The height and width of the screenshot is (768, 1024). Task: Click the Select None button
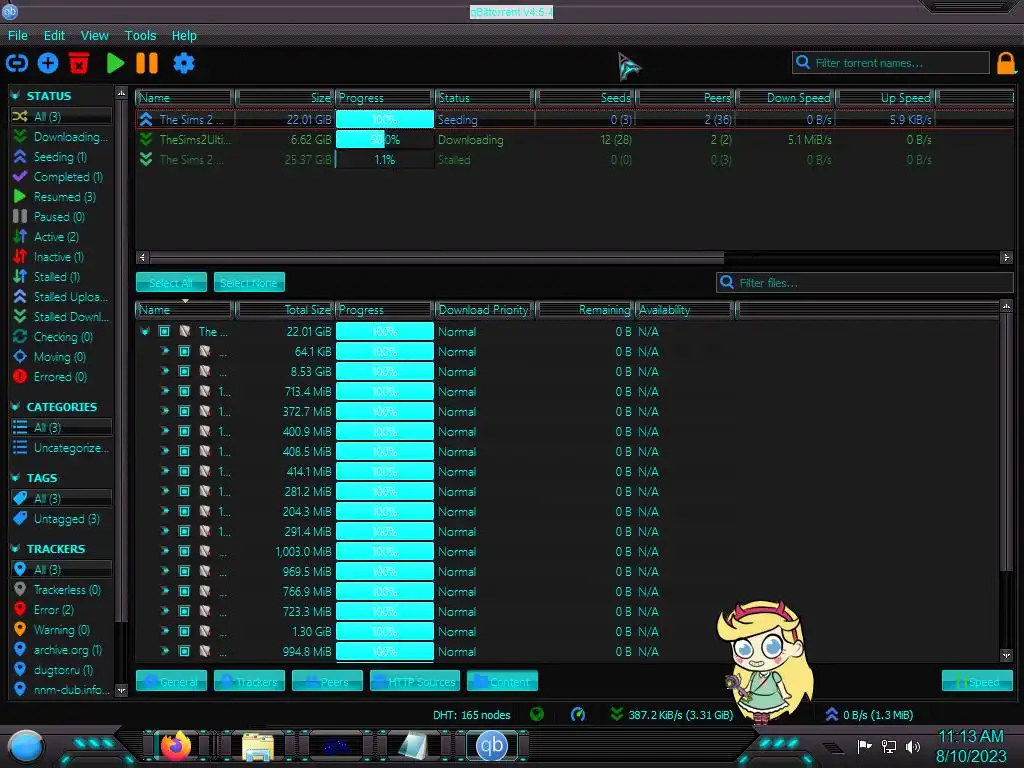coord(249,283)
